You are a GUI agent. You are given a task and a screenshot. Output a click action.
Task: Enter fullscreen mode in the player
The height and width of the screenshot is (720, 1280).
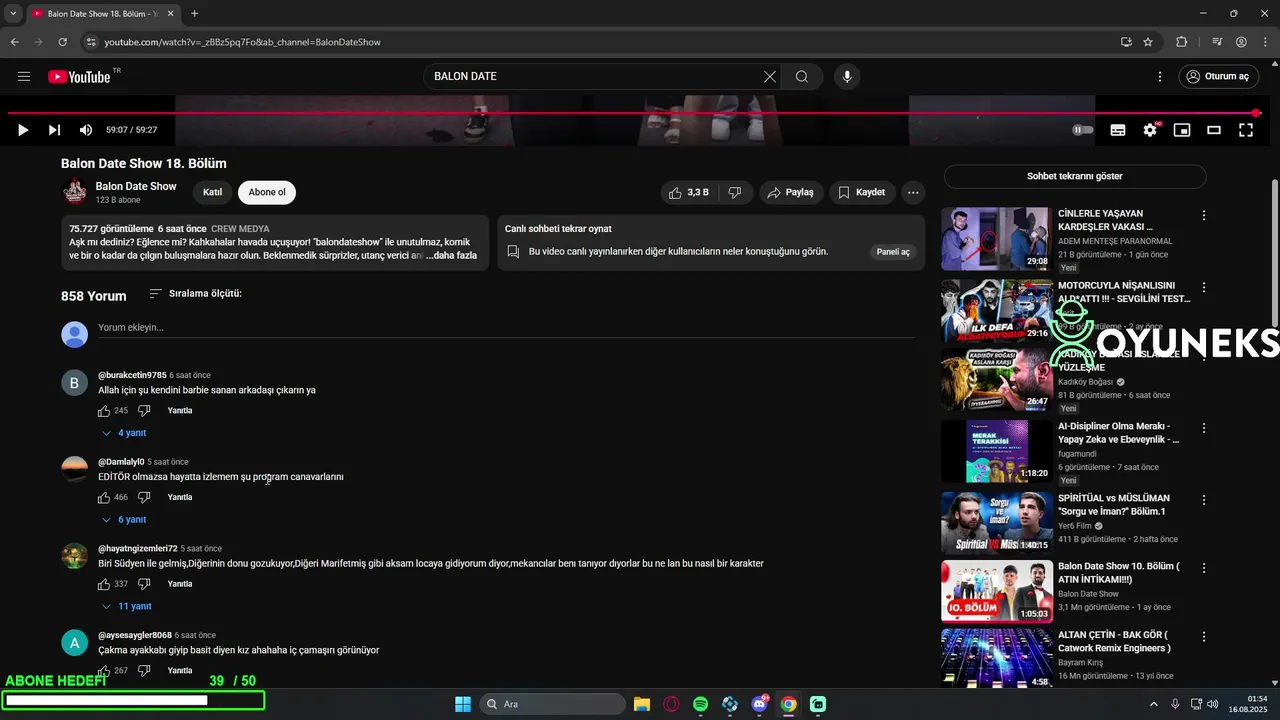click(x=1246, y=130)
